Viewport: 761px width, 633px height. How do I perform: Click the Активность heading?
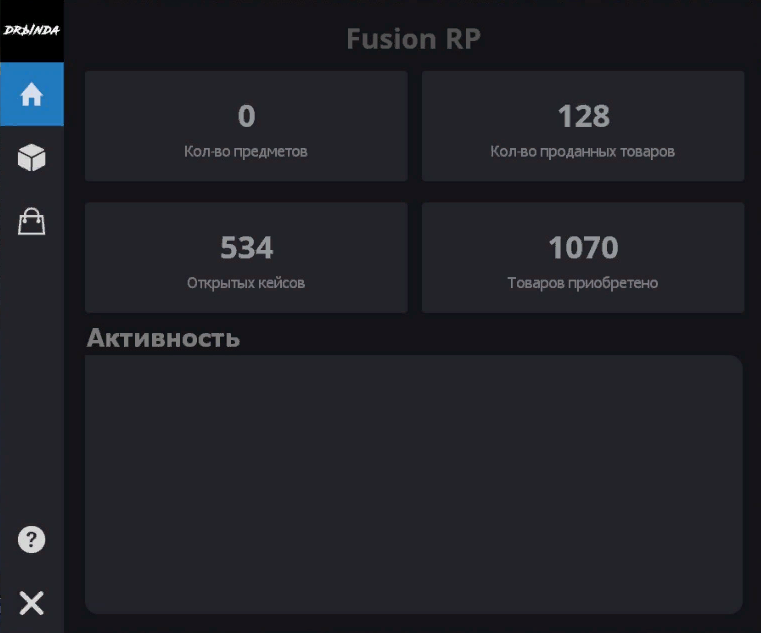(x=163, y=338)
